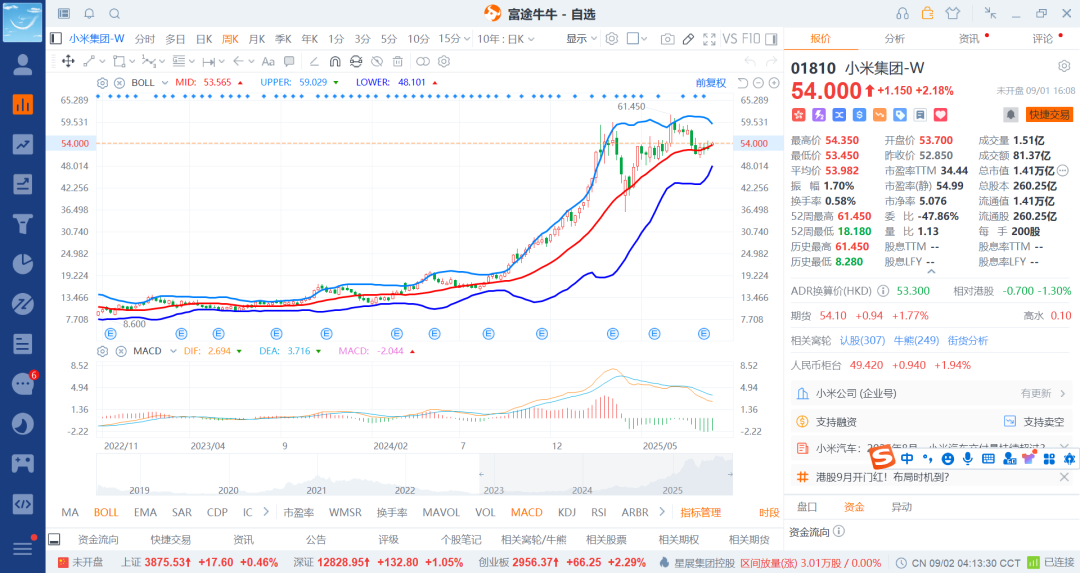1080x573 pixels.
Task: Collapse quote details with up chevron
Action: (x=931, y=271)
